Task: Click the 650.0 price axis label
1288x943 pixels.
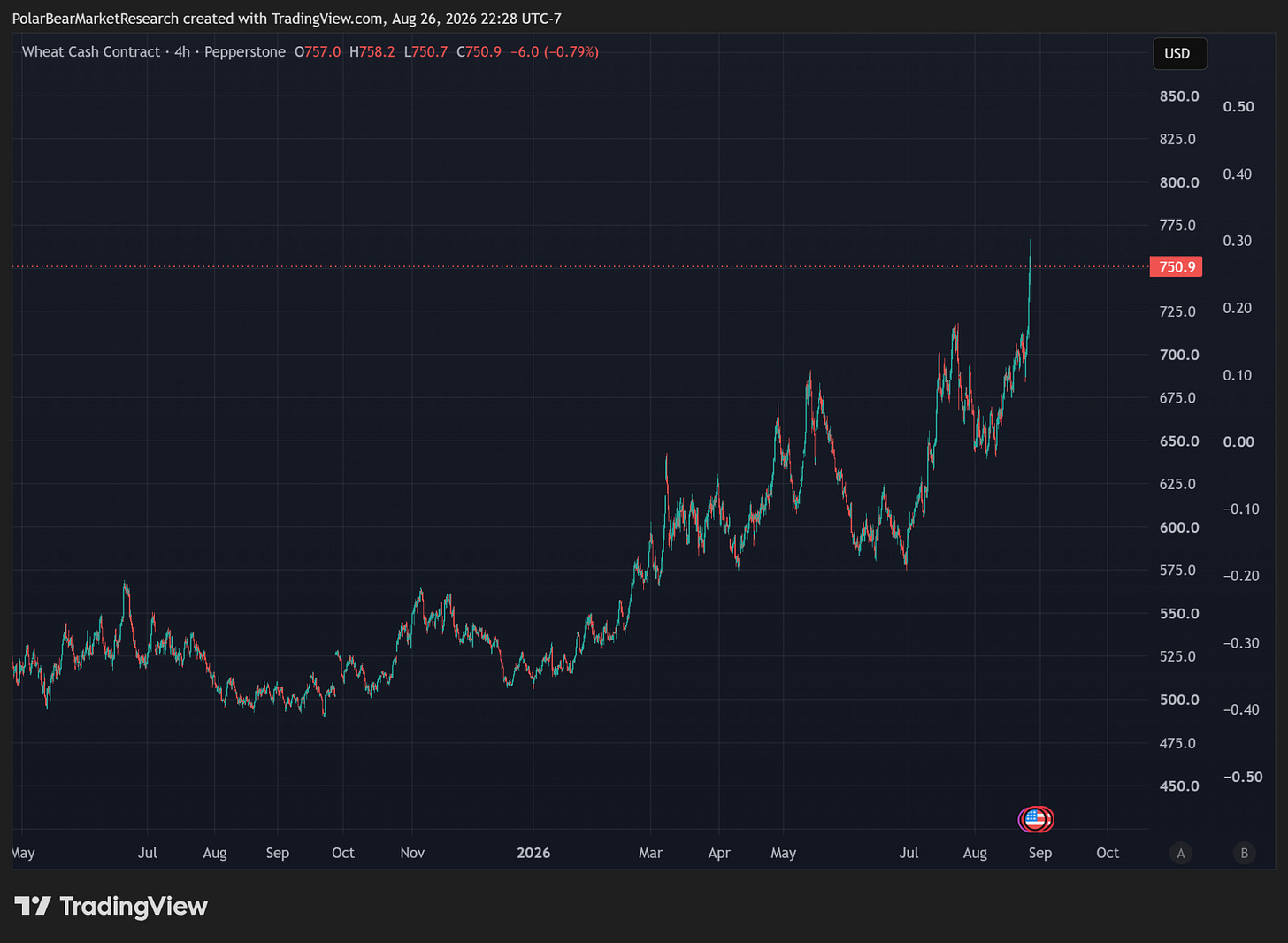Action: coord(1179,441)
